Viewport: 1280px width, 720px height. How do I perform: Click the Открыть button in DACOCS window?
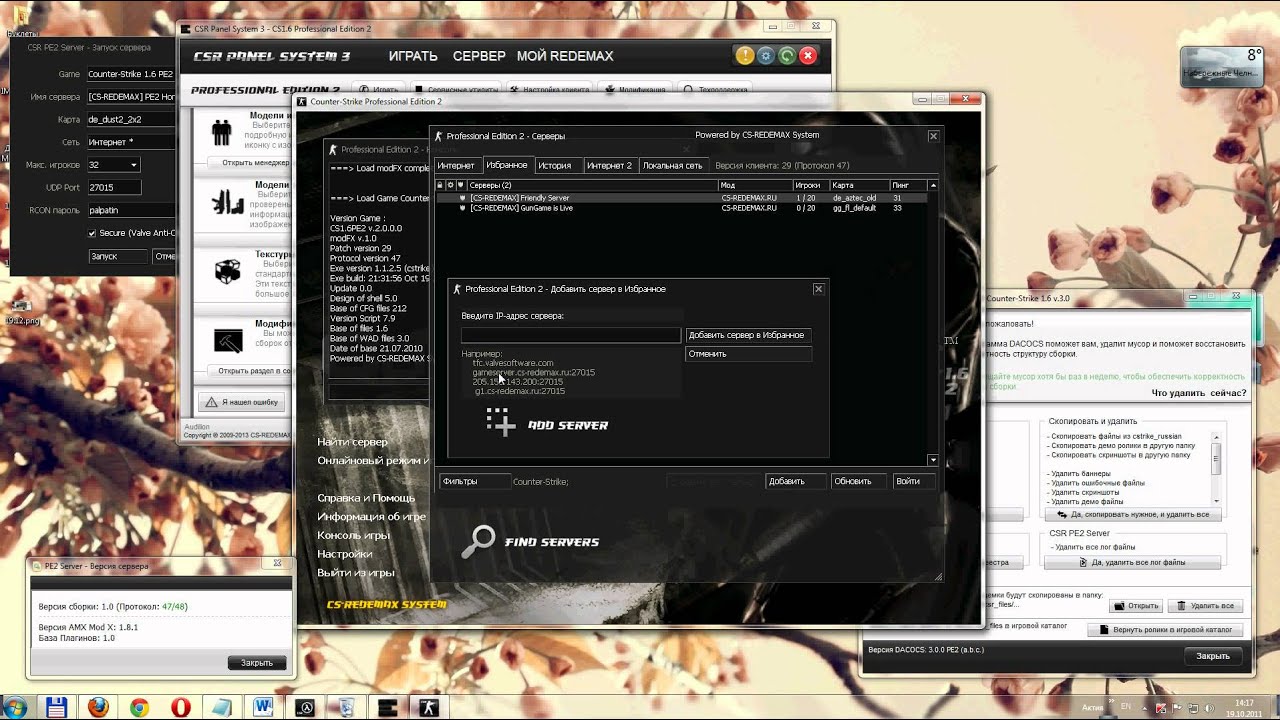(x=1136, y=606)
